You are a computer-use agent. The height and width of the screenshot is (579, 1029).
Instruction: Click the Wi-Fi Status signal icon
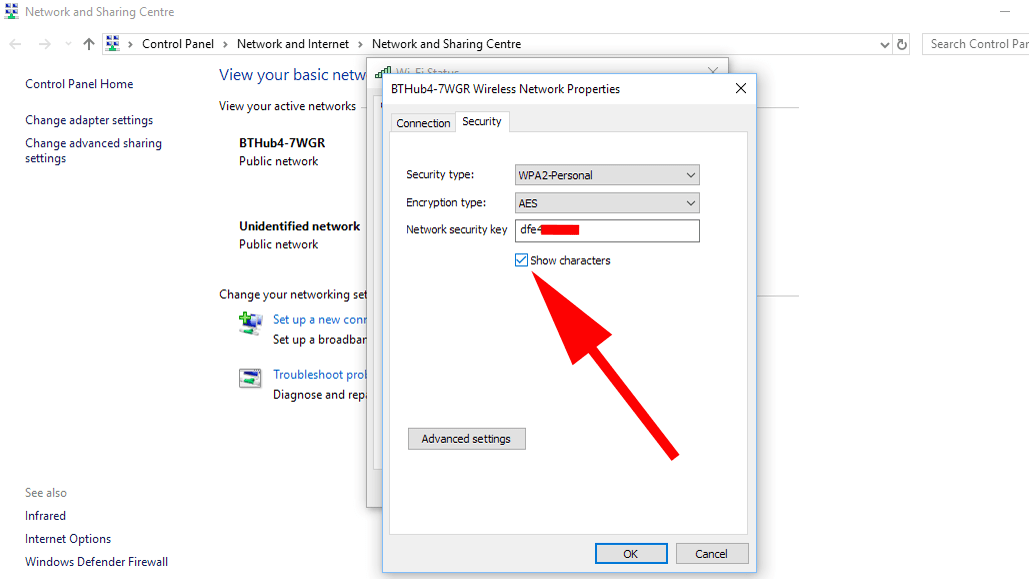[383, 71]
